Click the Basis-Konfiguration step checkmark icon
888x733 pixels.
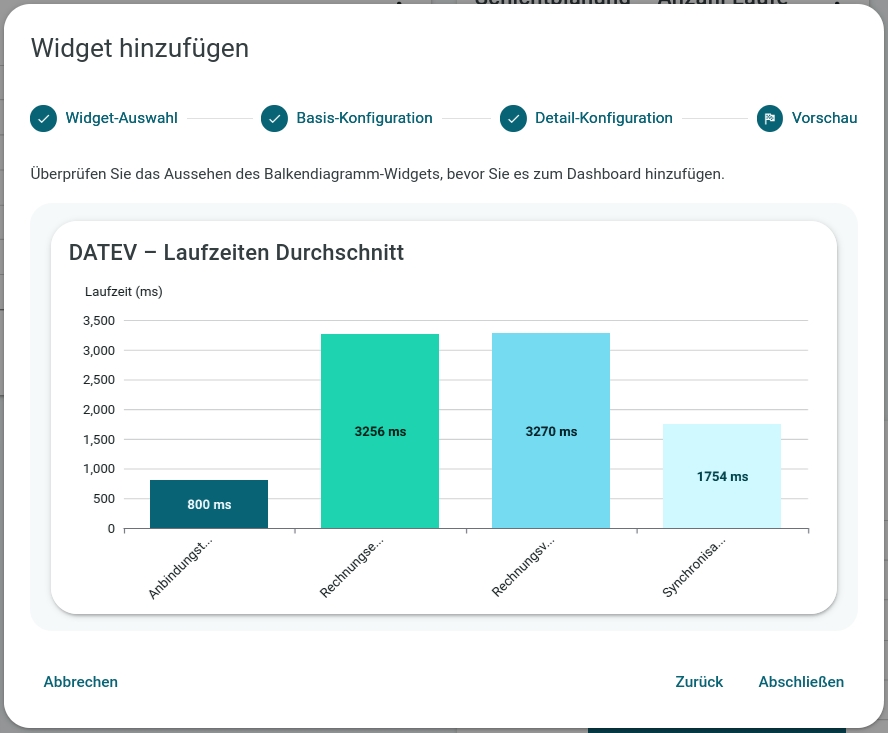coord(275,118)
